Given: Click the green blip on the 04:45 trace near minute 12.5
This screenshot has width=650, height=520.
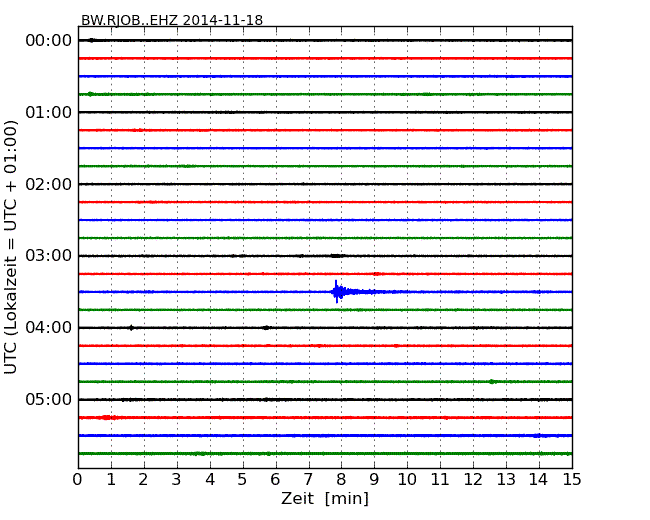Looking at the screenshot, I should [492, 381].
